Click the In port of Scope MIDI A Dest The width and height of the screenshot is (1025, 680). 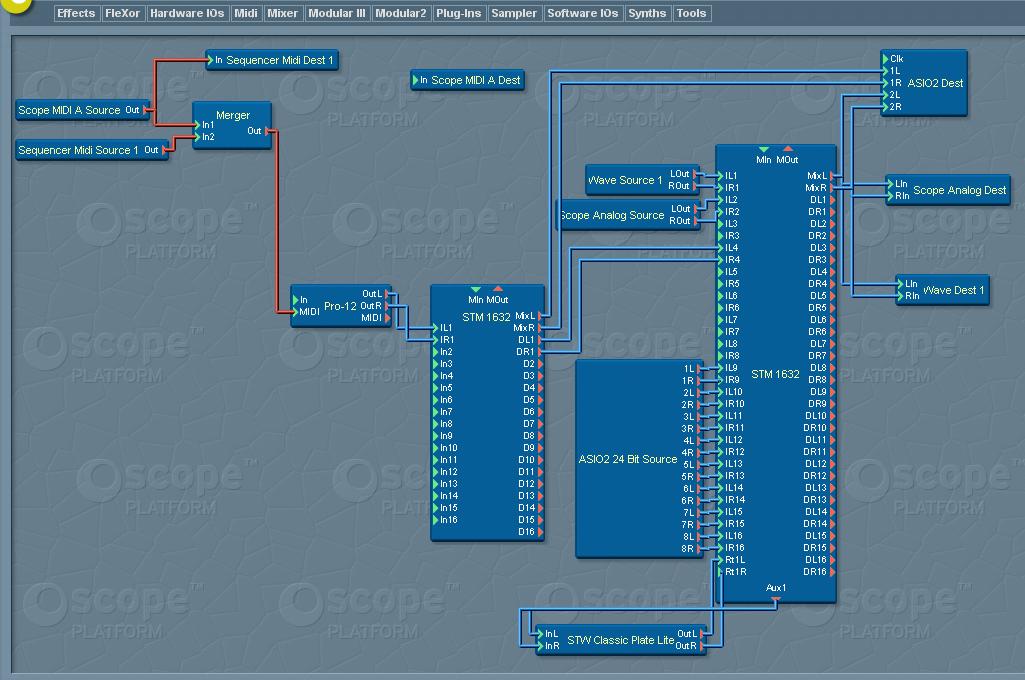tap(415, 80)
